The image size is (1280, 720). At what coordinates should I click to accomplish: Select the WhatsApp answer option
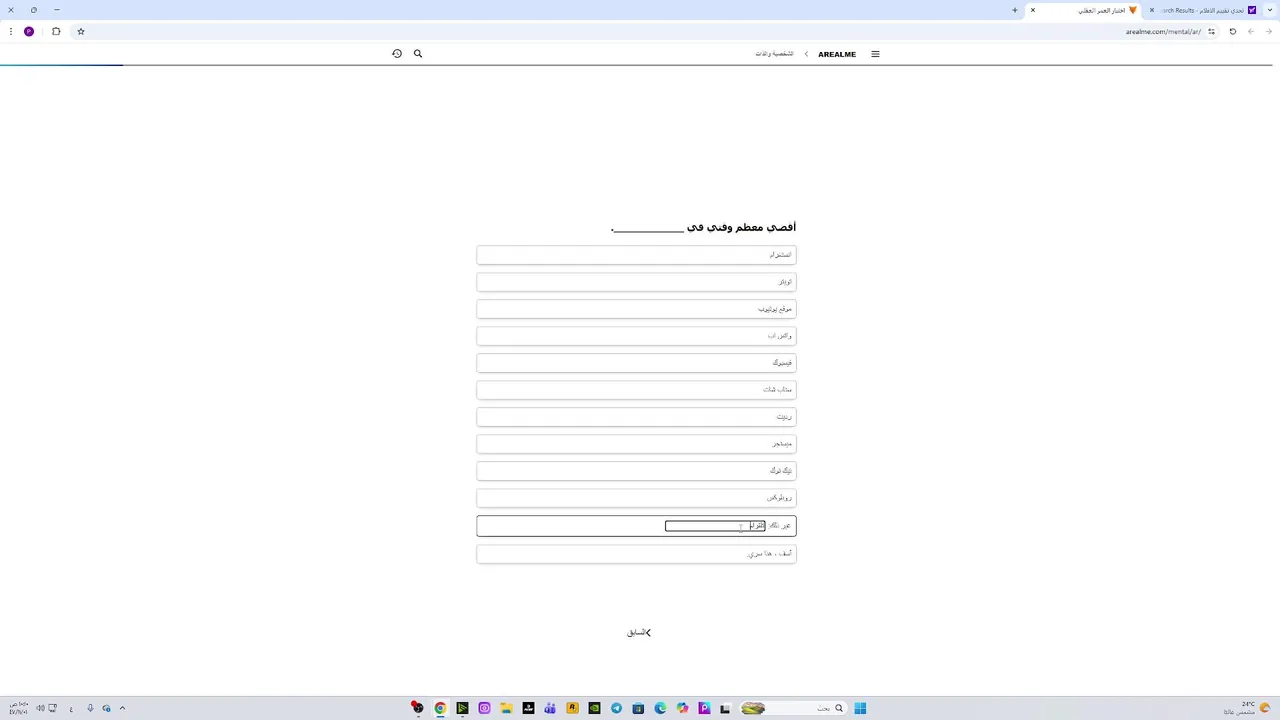(636, 336)
